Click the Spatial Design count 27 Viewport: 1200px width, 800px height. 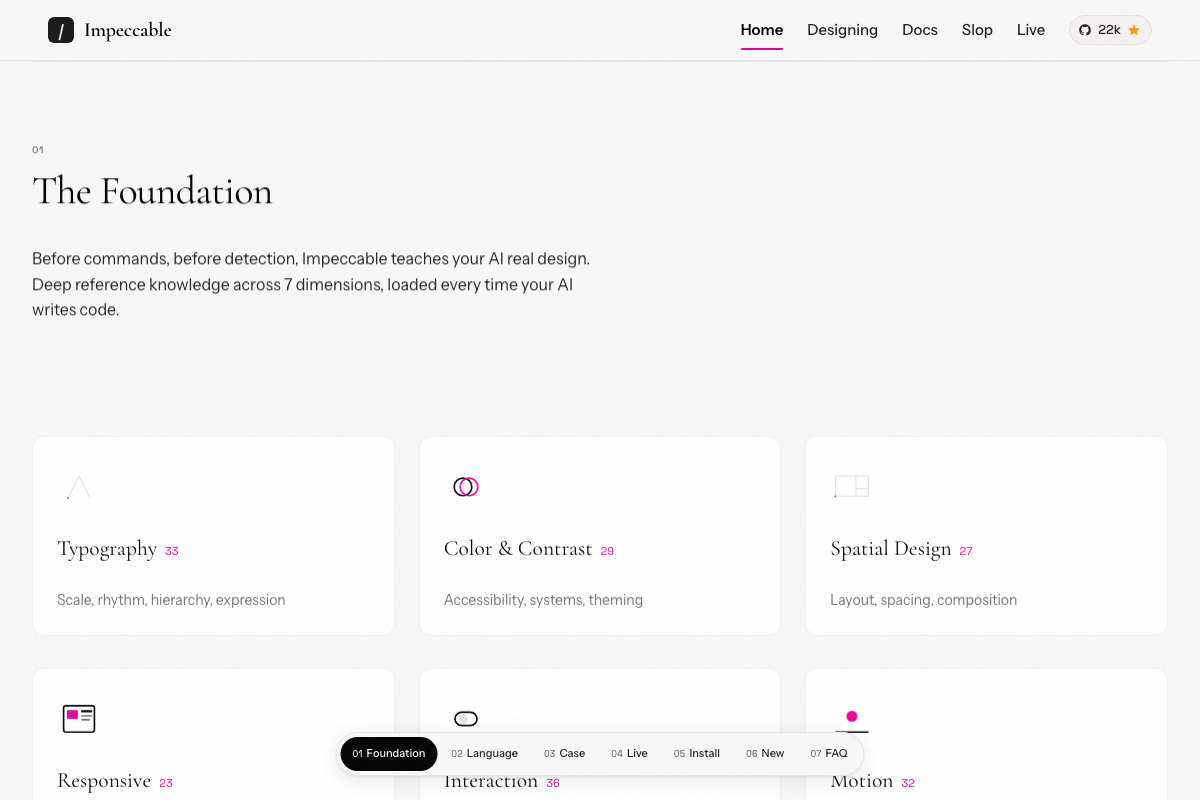(966, 551)
